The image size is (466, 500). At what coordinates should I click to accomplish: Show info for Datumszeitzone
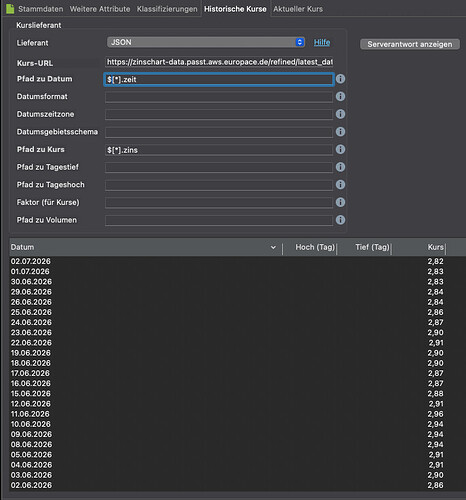[x=340, y=114]
